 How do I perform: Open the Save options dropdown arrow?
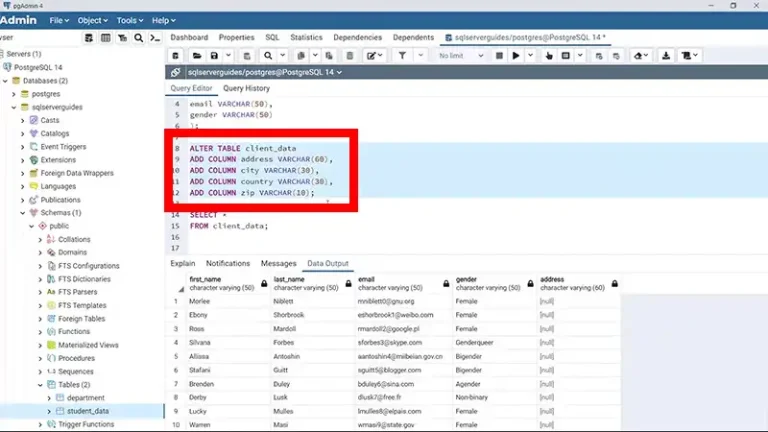[228, 56]
